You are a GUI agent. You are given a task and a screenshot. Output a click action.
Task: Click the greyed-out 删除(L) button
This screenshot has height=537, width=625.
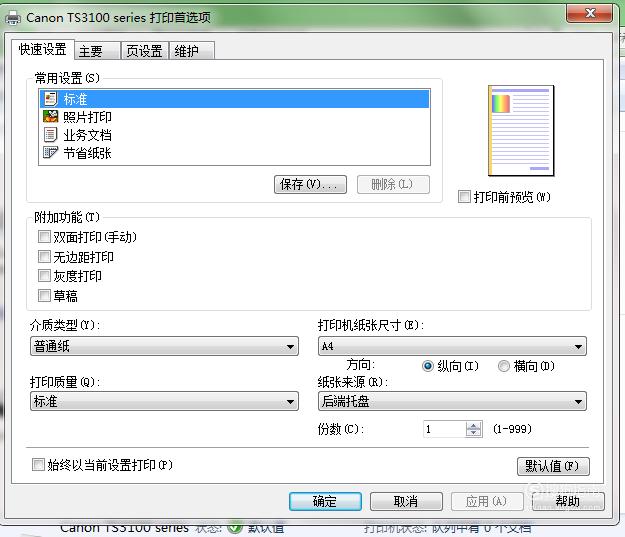(393, 185)
